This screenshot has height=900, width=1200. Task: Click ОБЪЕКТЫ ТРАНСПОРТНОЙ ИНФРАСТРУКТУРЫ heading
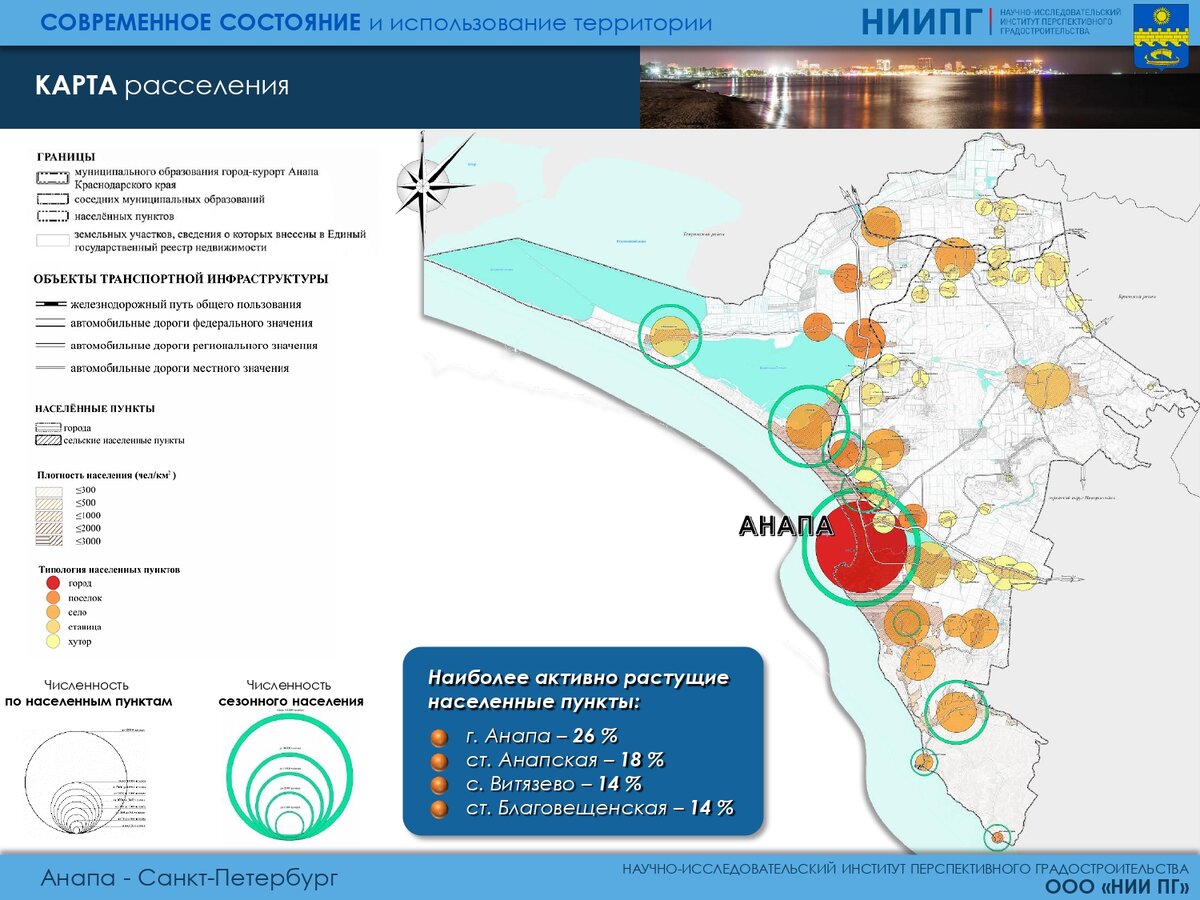click(x=181, y=279)
